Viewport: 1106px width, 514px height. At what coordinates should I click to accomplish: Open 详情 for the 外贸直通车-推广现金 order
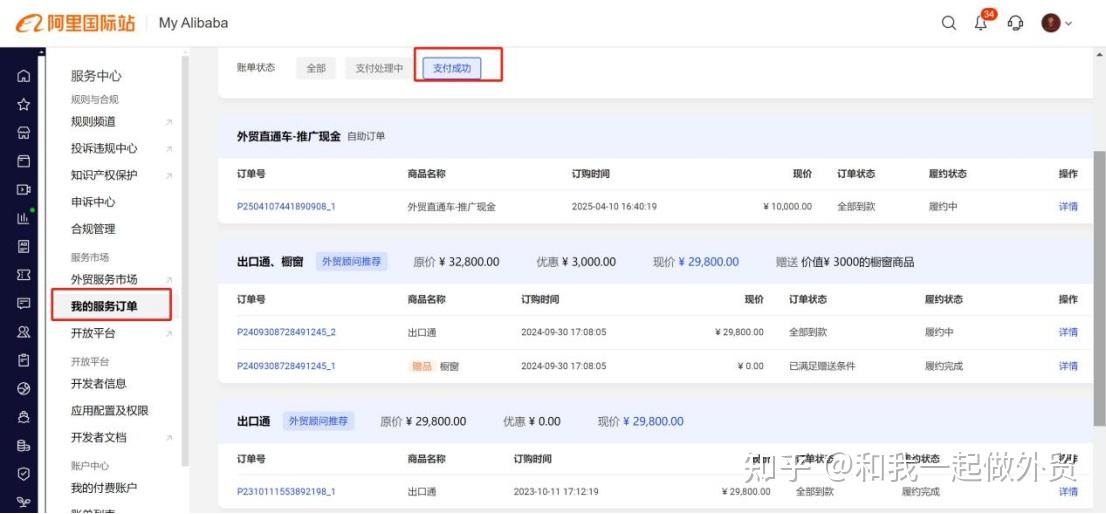(x=1068, y=207)
